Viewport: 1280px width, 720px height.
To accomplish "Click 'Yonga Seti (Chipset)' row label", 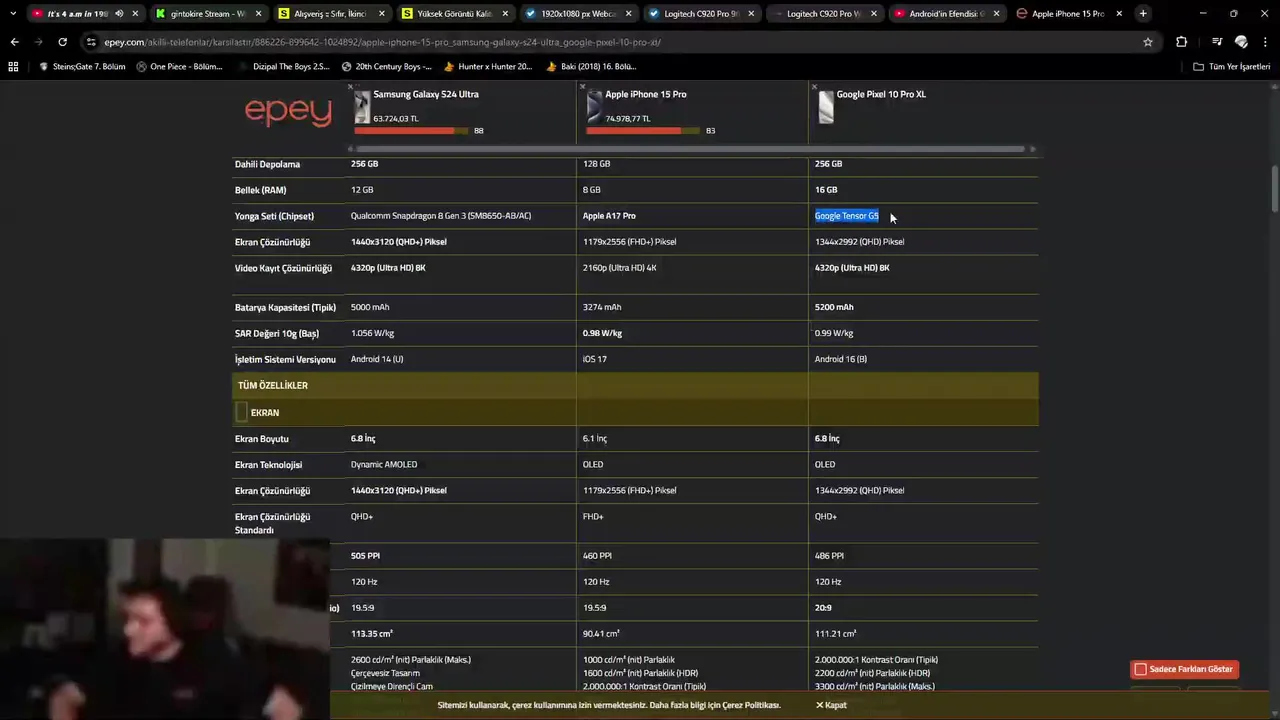I will click(274, 216).
